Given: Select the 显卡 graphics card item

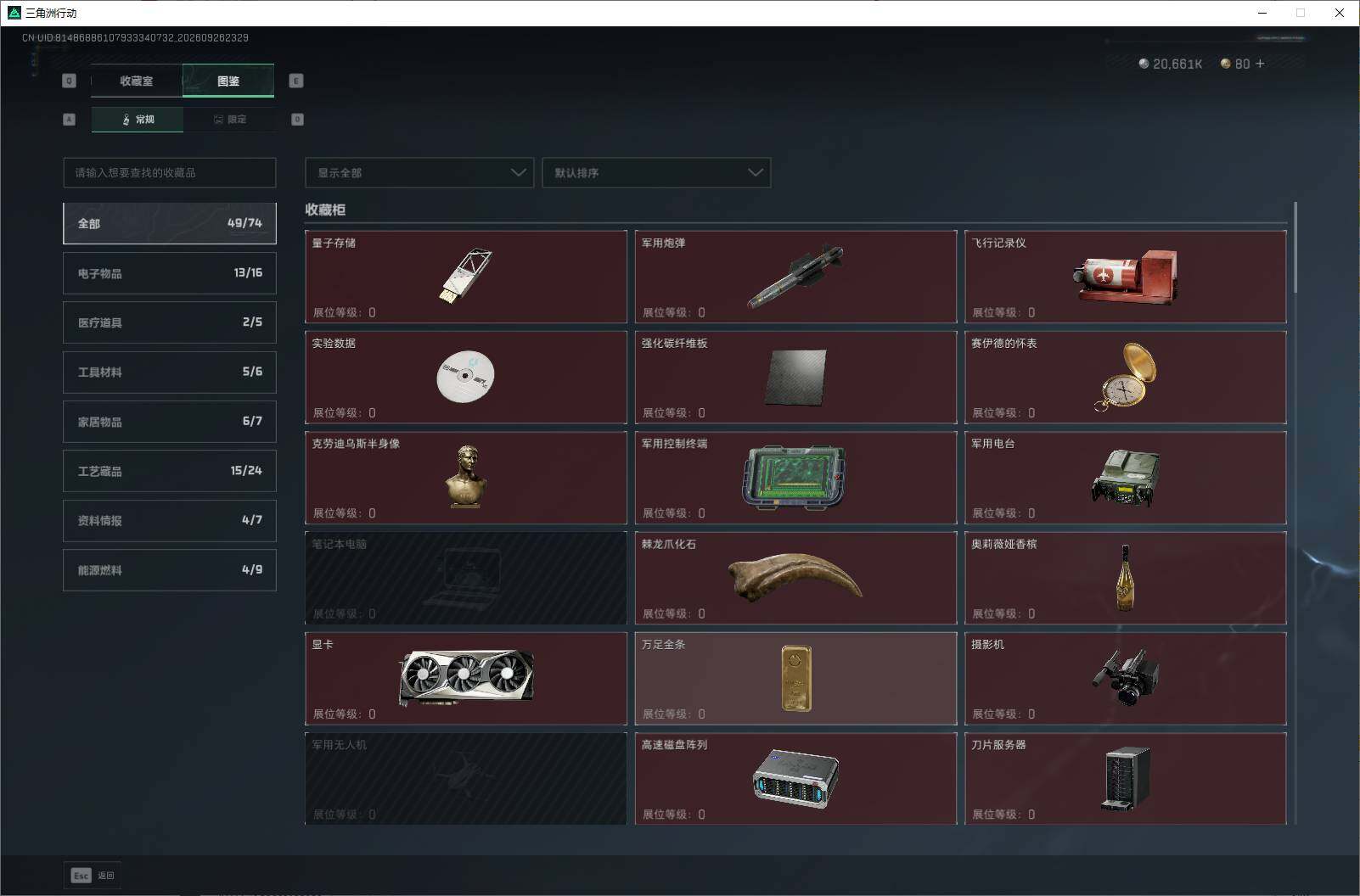Looking at the screenshot, I should 466,678.
